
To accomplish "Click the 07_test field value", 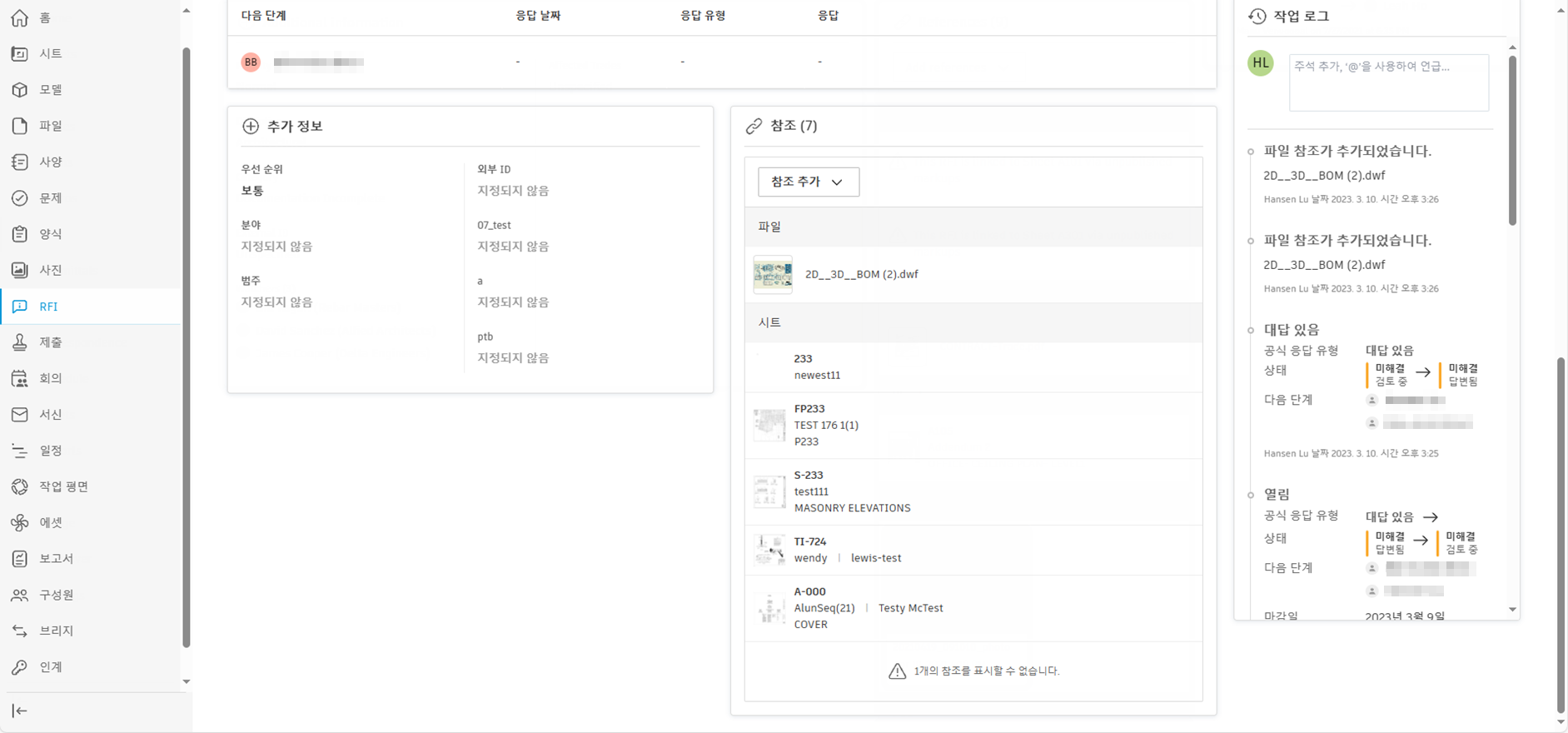I will pos(513,247).
